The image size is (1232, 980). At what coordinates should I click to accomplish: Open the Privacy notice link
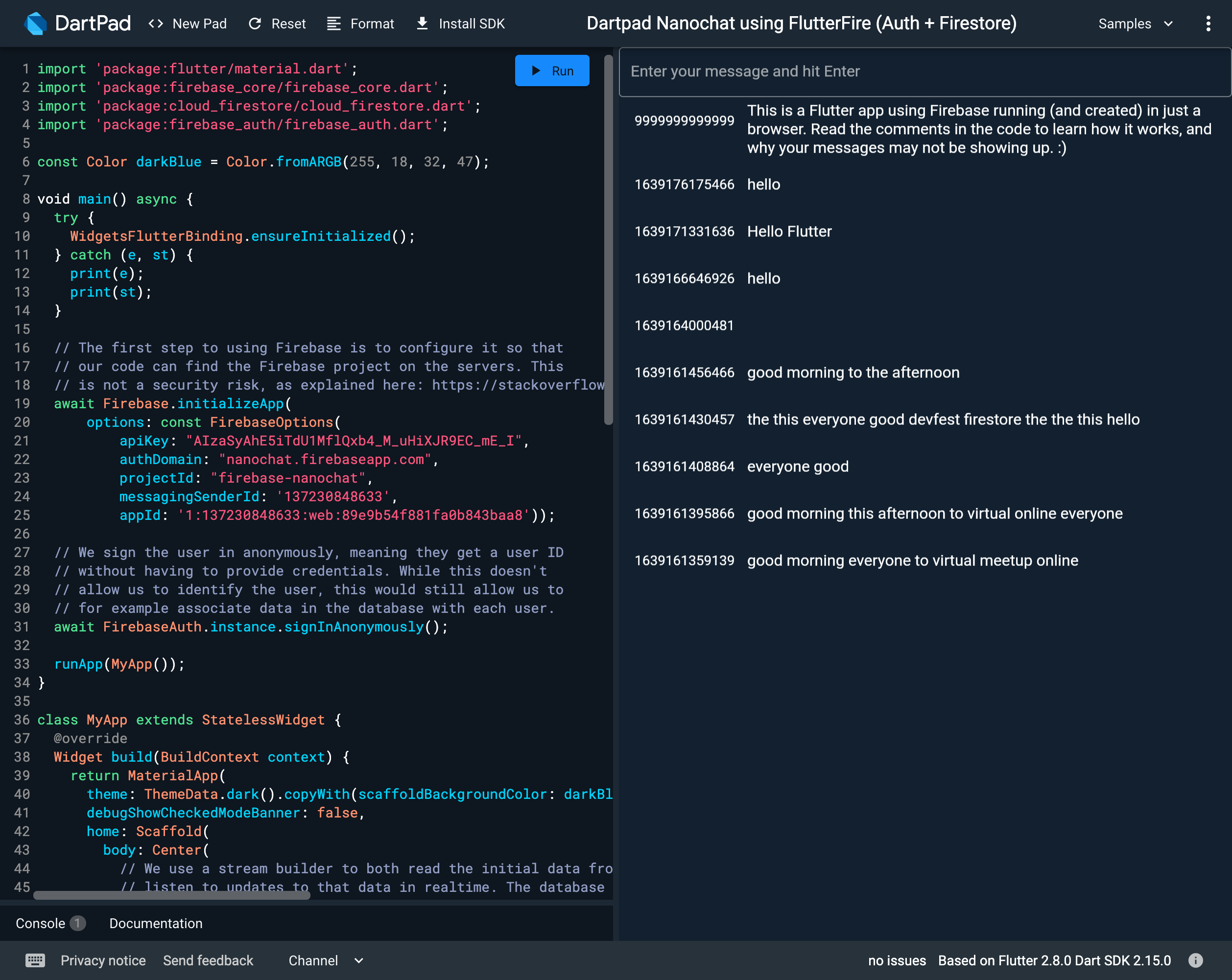pos(103,960)
